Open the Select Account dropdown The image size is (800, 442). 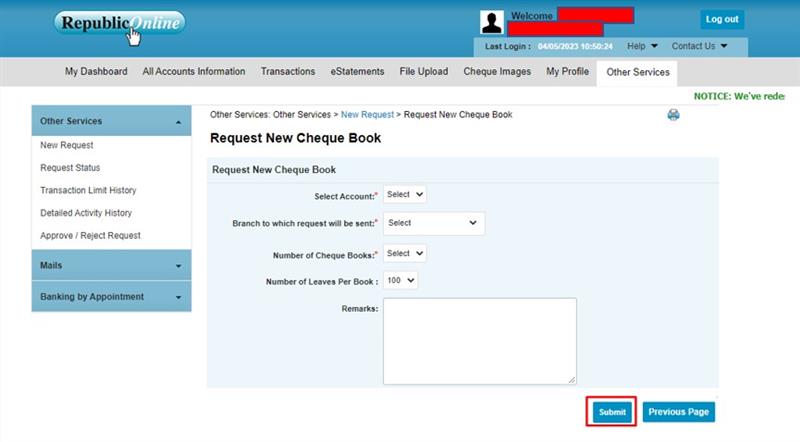(x=405, y=194)
